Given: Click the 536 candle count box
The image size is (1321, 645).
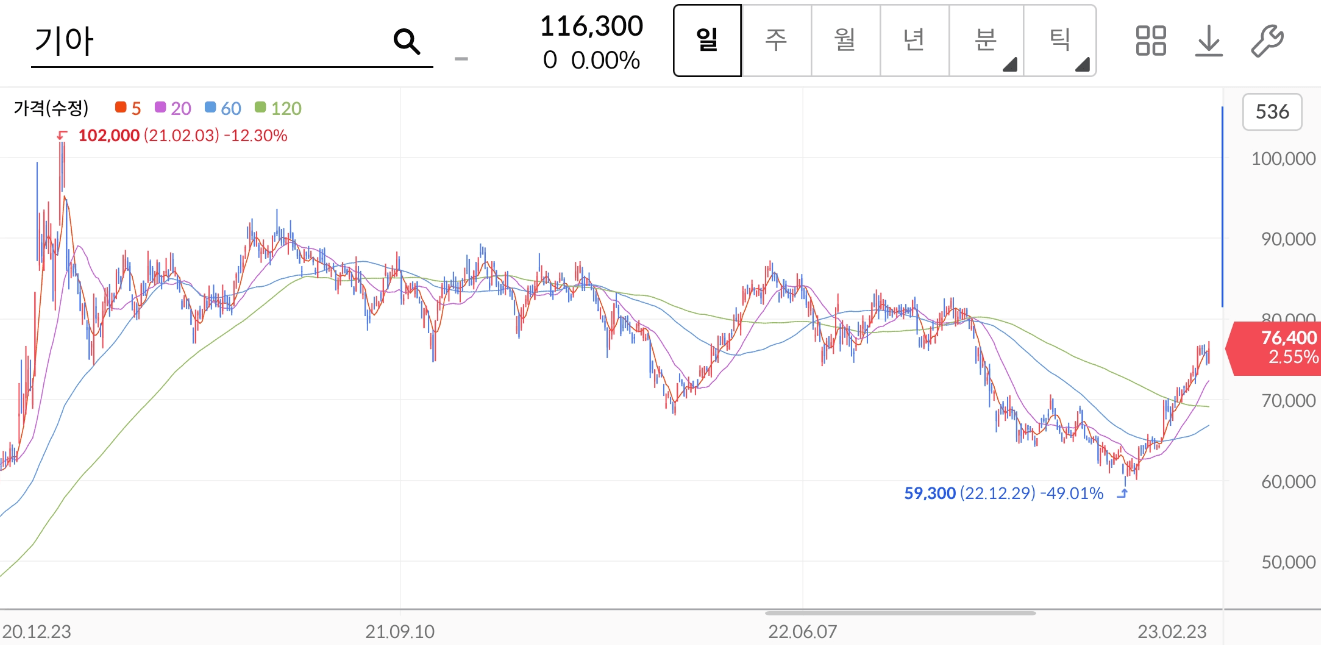Looking at the screenshot, I should click(1272, 111).
